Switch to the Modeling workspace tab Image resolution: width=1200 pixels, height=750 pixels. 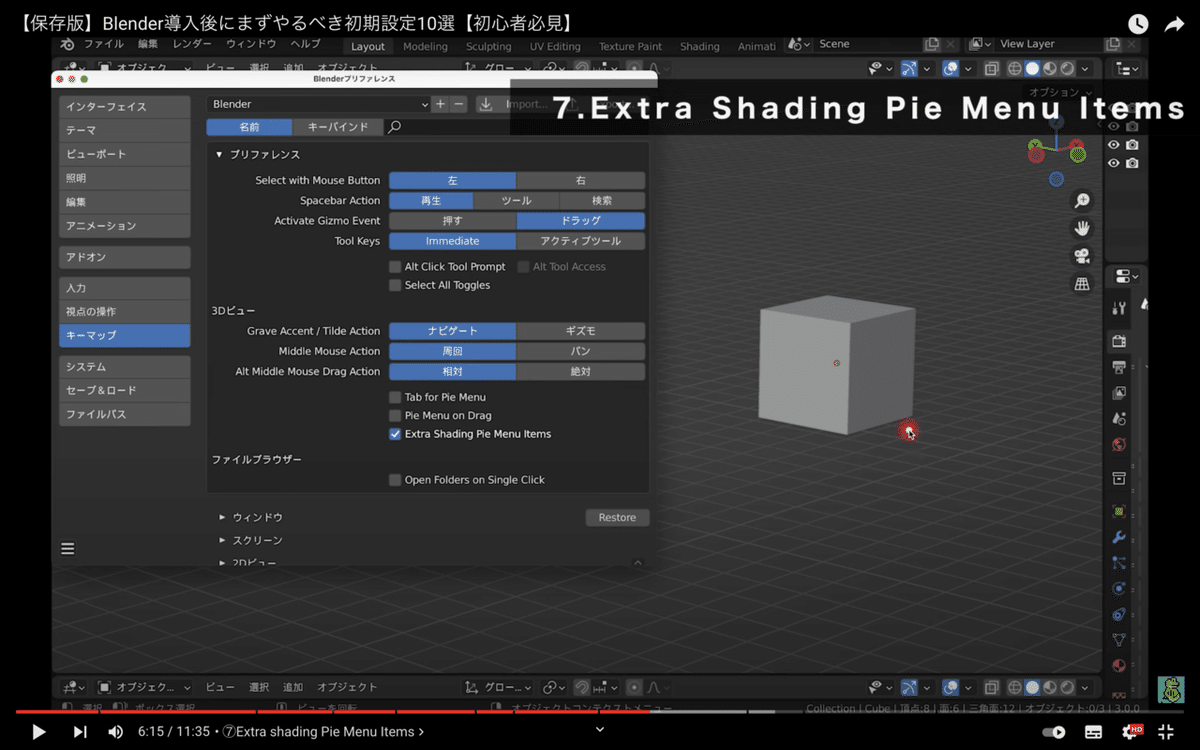[425, 46]
